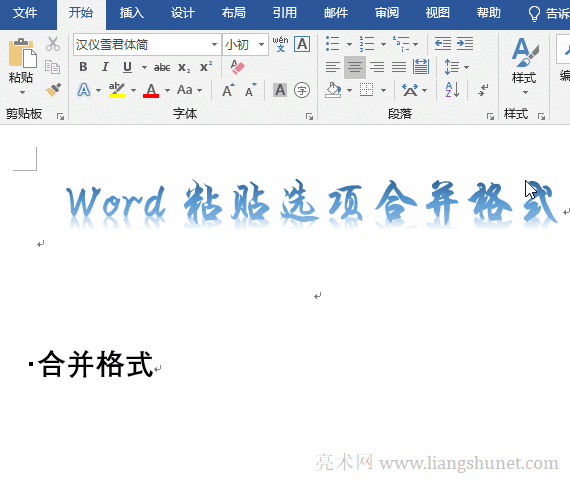Expand the paste options arrow
Viewport: 570px width, 480px height.
click(23, 93)
